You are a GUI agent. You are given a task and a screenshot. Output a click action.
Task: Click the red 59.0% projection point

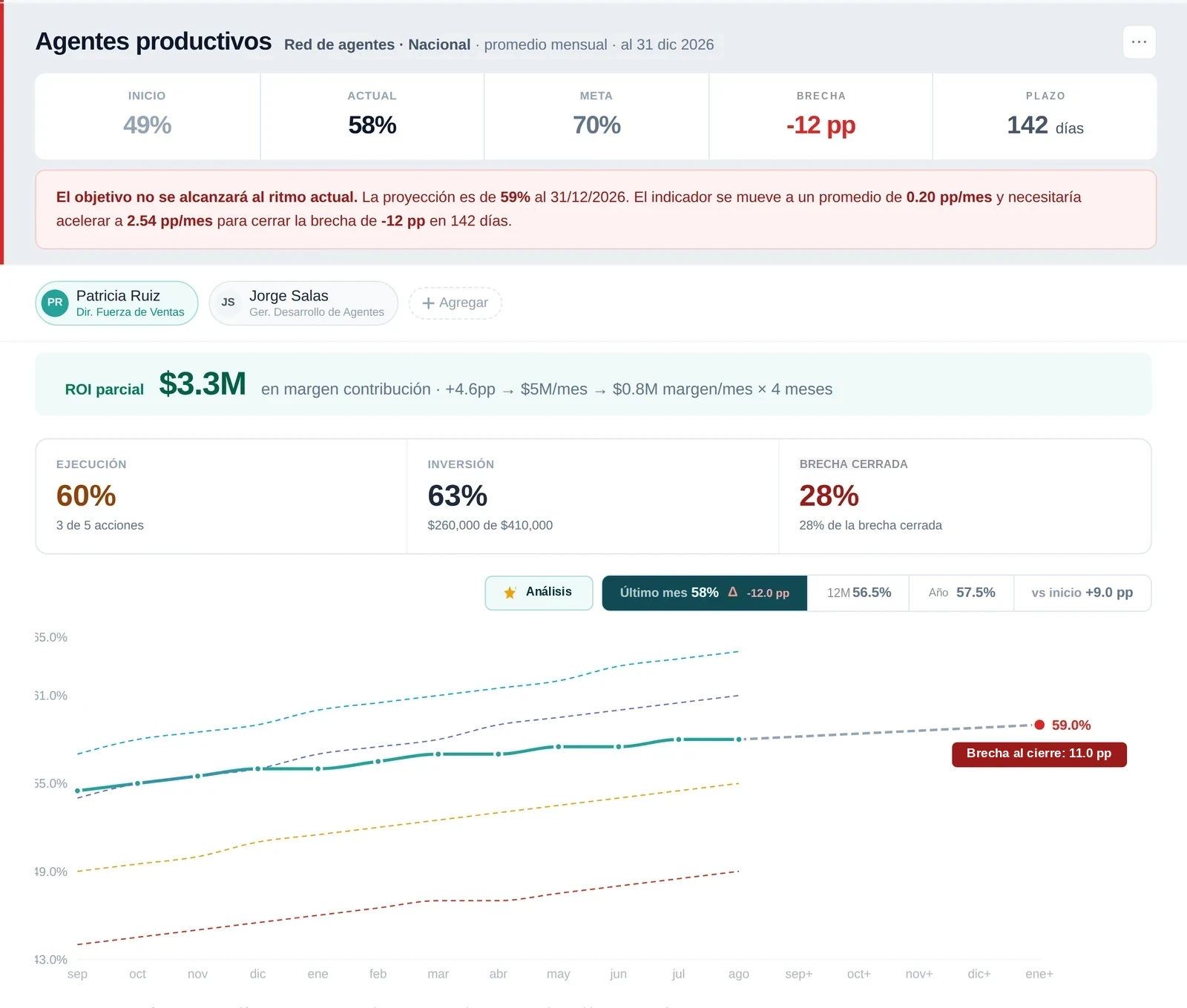(1039, 725)
